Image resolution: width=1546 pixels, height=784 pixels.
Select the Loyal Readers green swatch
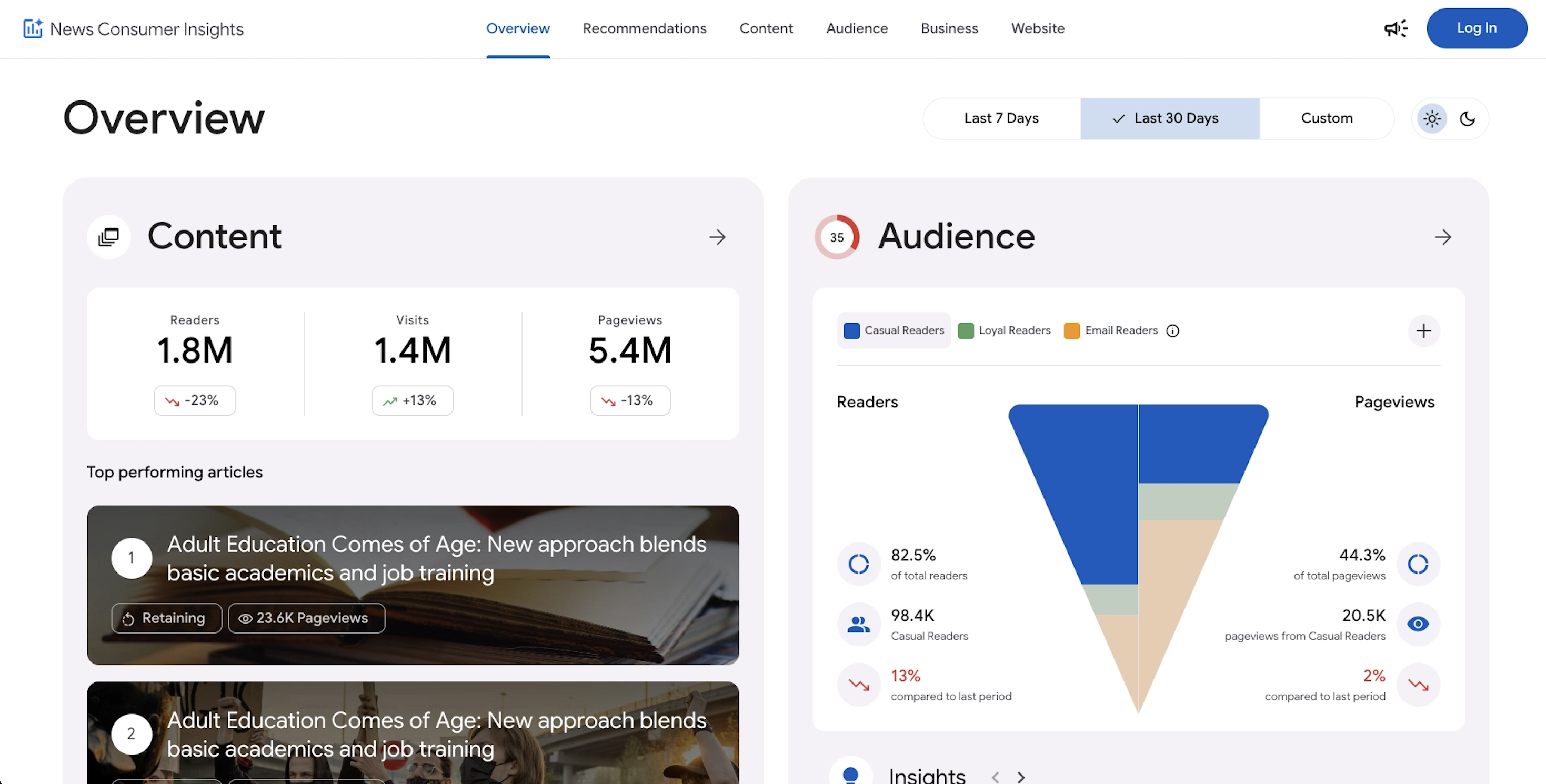tap(966, 331)
